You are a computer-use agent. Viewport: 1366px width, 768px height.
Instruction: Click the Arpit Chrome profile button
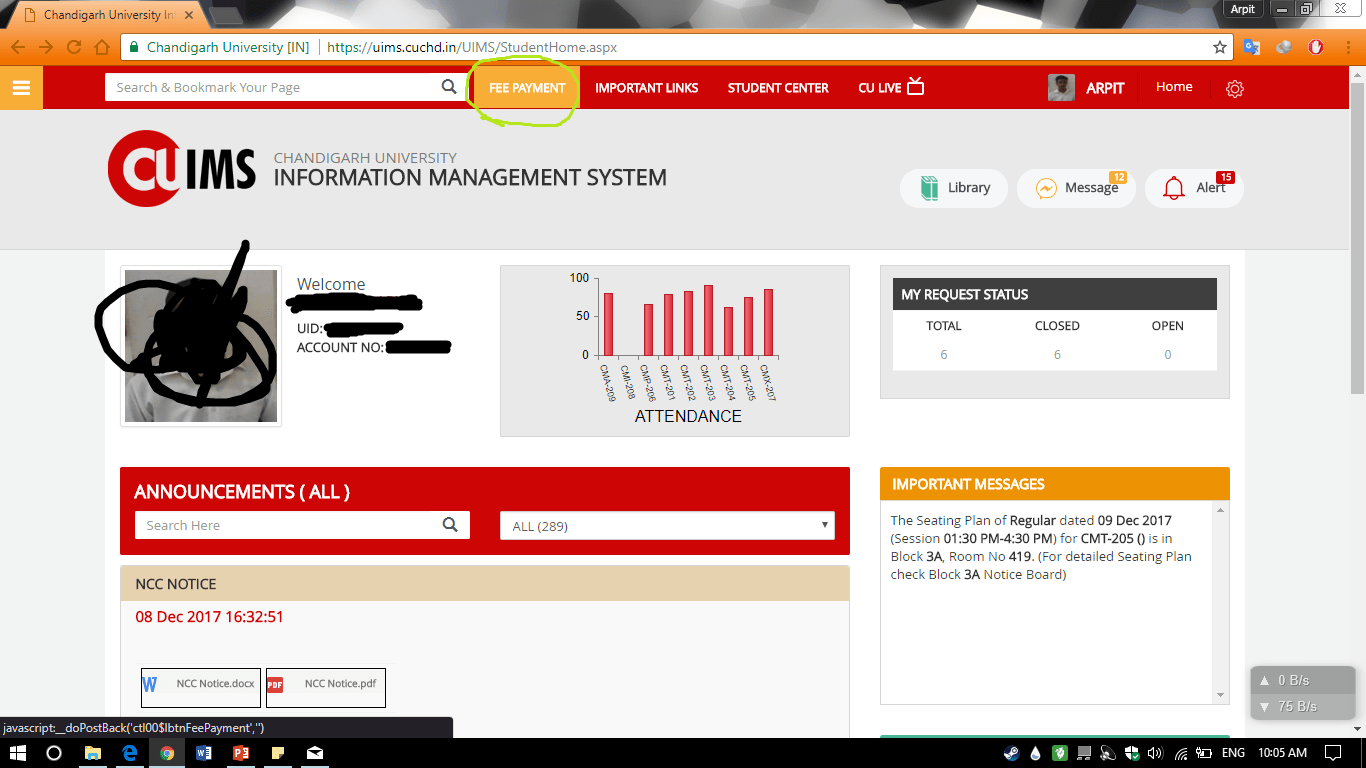tap(1242, 9)
